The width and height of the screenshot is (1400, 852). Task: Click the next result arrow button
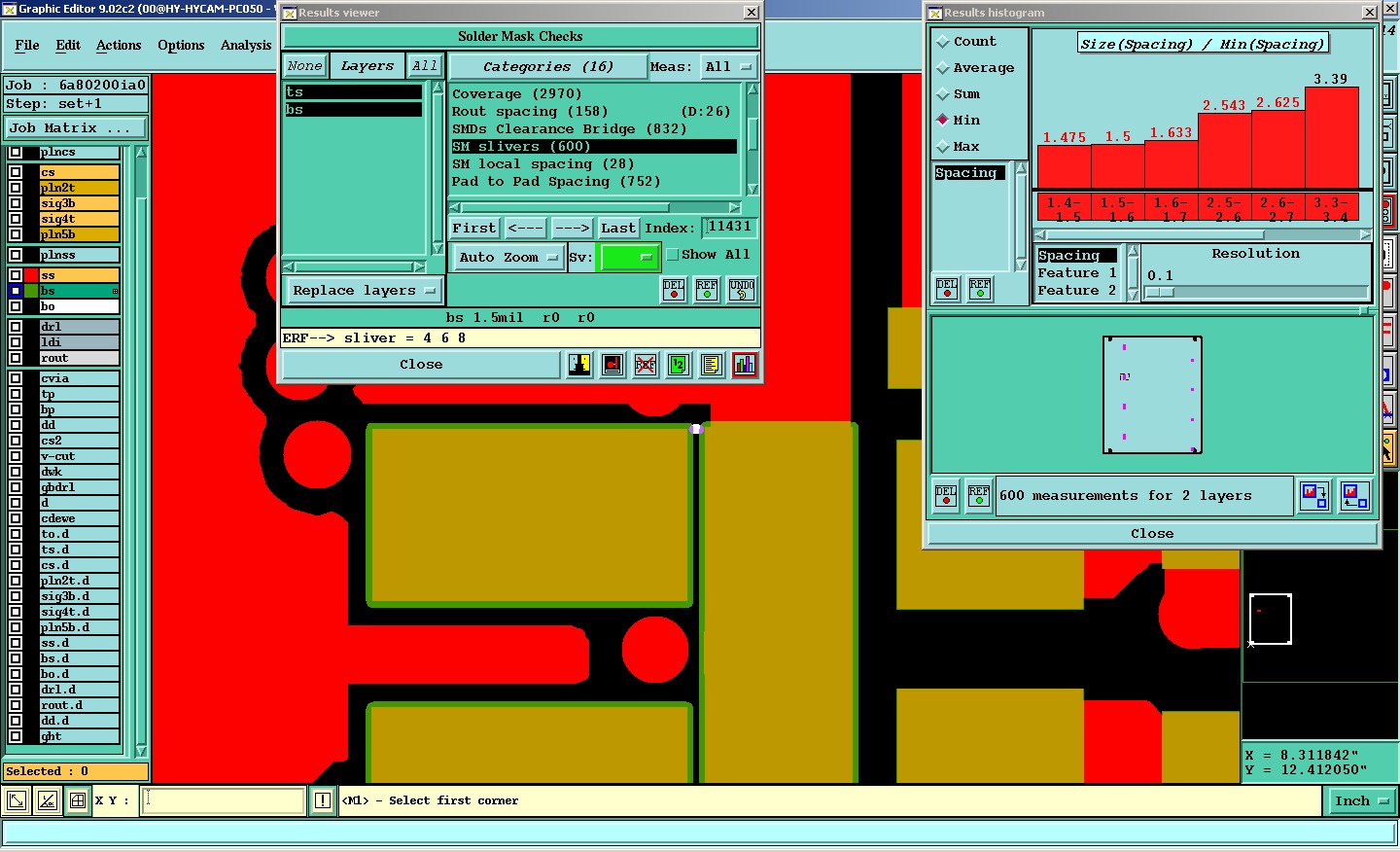click(x=572, y=228)
